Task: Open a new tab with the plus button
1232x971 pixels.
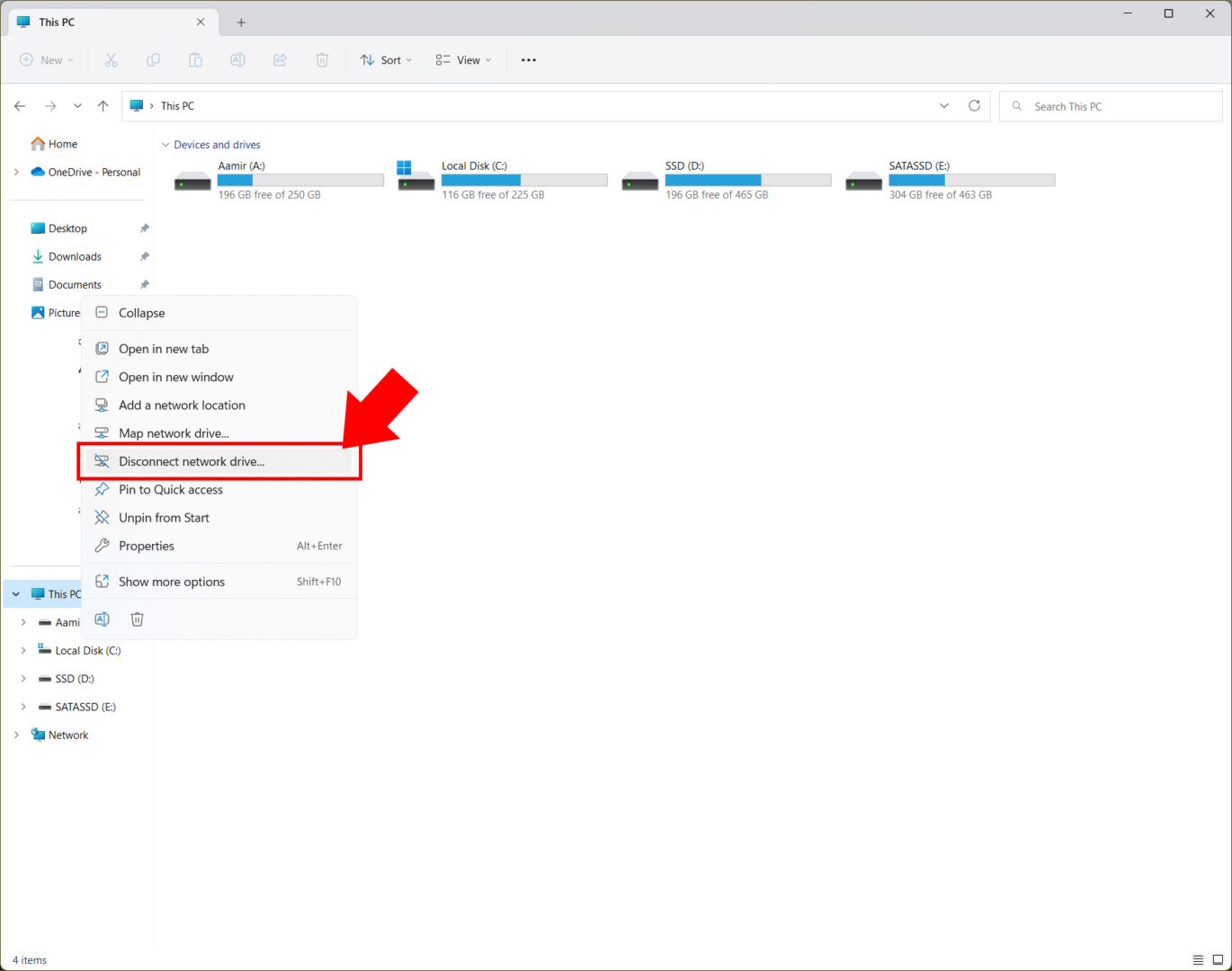Action: 241,22
